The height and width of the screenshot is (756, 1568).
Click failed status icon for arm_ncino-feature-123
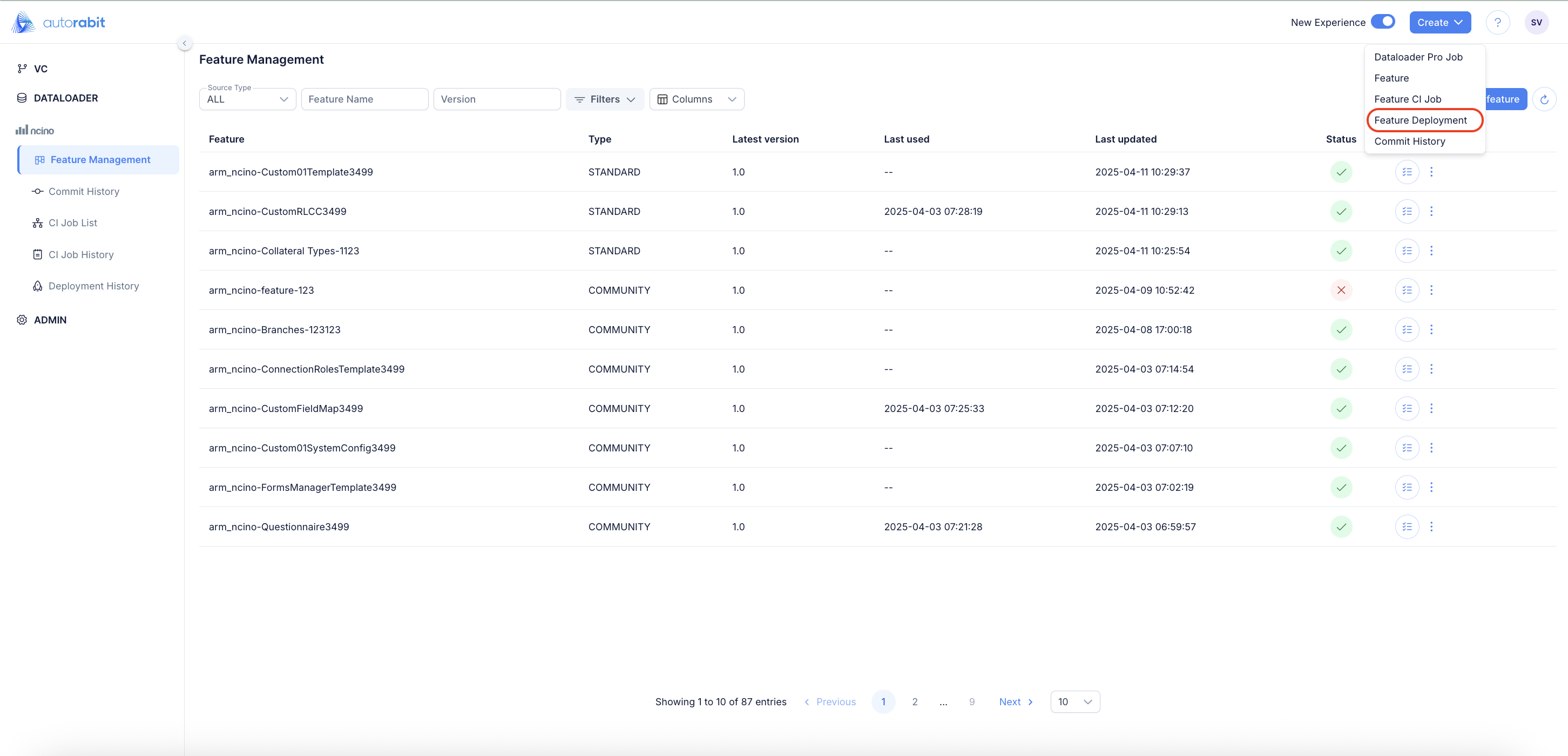(x=1341, y=291)
